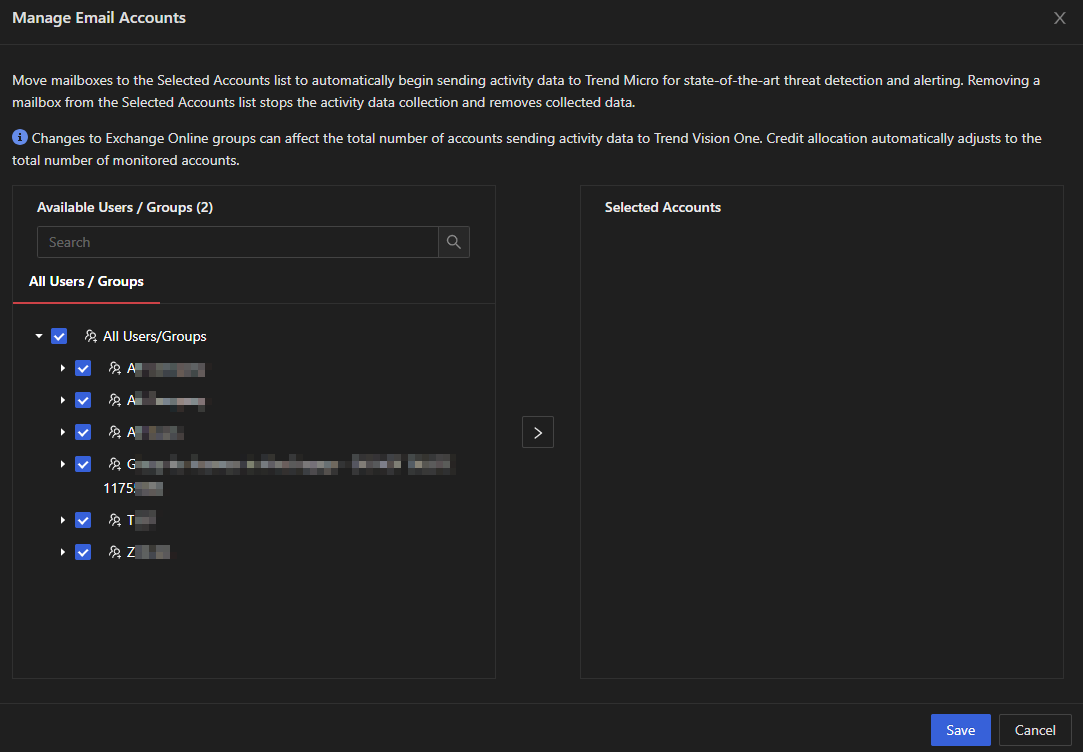Click the move-right arrow button
This screenshot has height=752, width=1083.
(x=538, y=432)
